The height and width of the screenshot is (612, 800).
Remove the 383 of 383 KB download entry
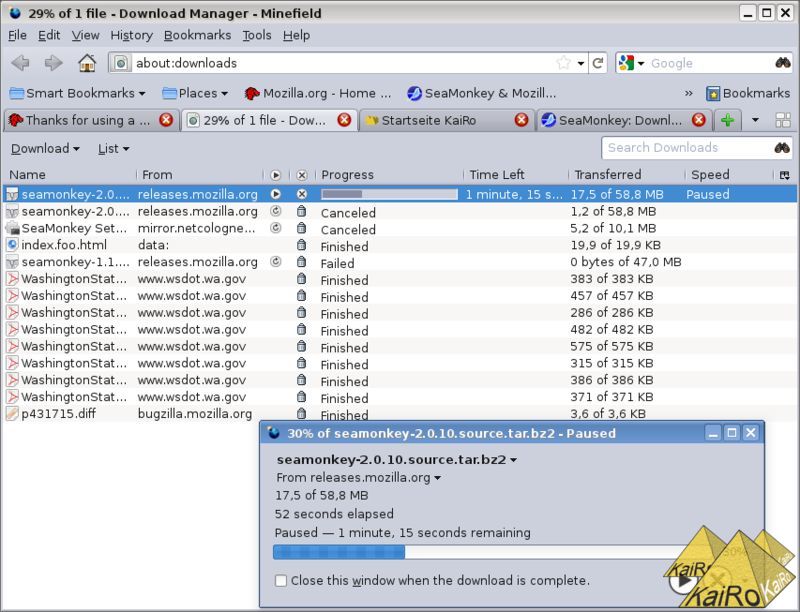[x=302, y=278]
